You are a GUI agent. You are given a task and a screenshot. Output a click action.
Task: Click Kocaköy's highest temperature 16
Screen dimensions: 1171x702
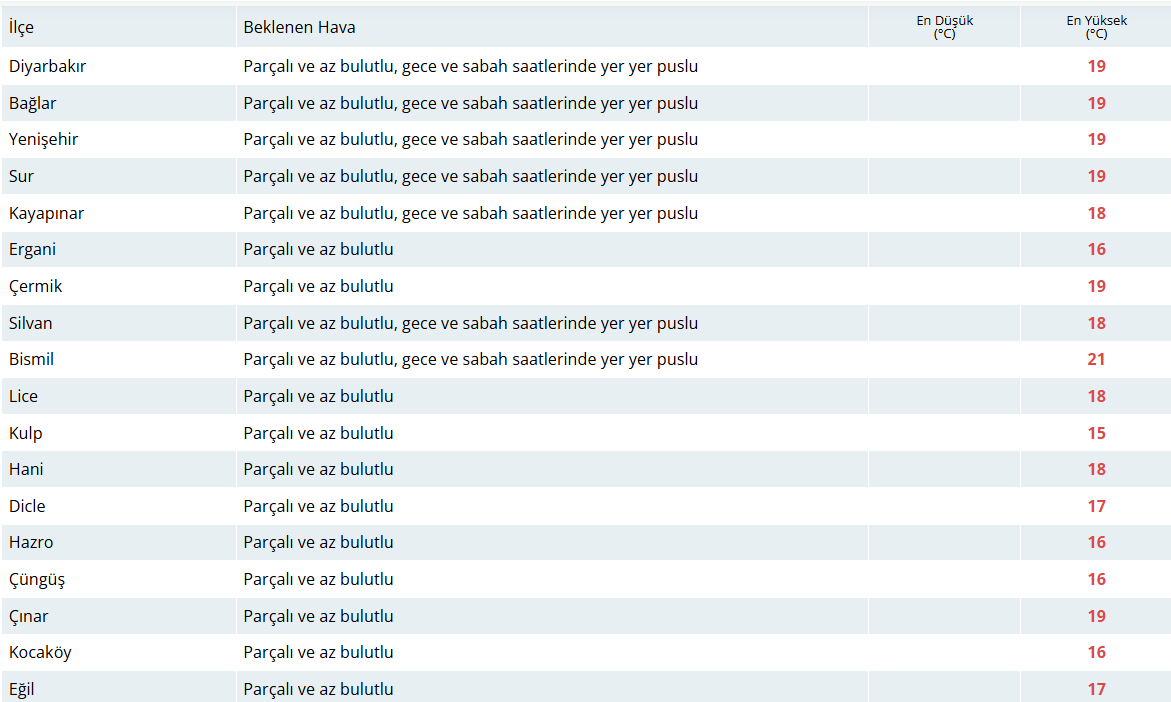point(1096,653)
